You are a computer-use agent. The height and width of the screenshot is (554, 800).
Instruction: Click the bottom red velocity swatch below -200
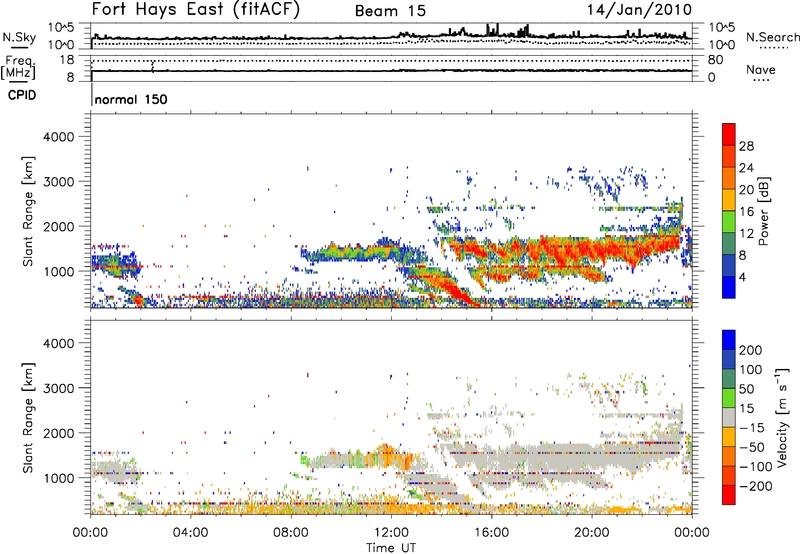click(729, 495)
